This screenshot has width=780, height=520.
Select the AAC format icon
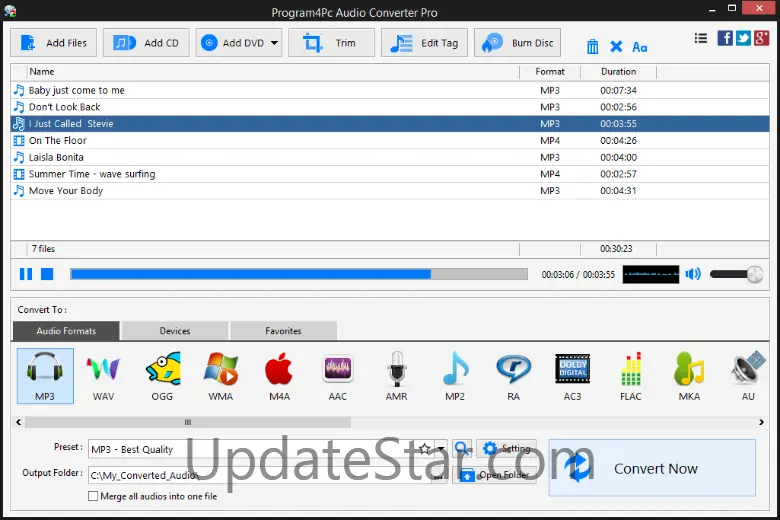[338, 376]
